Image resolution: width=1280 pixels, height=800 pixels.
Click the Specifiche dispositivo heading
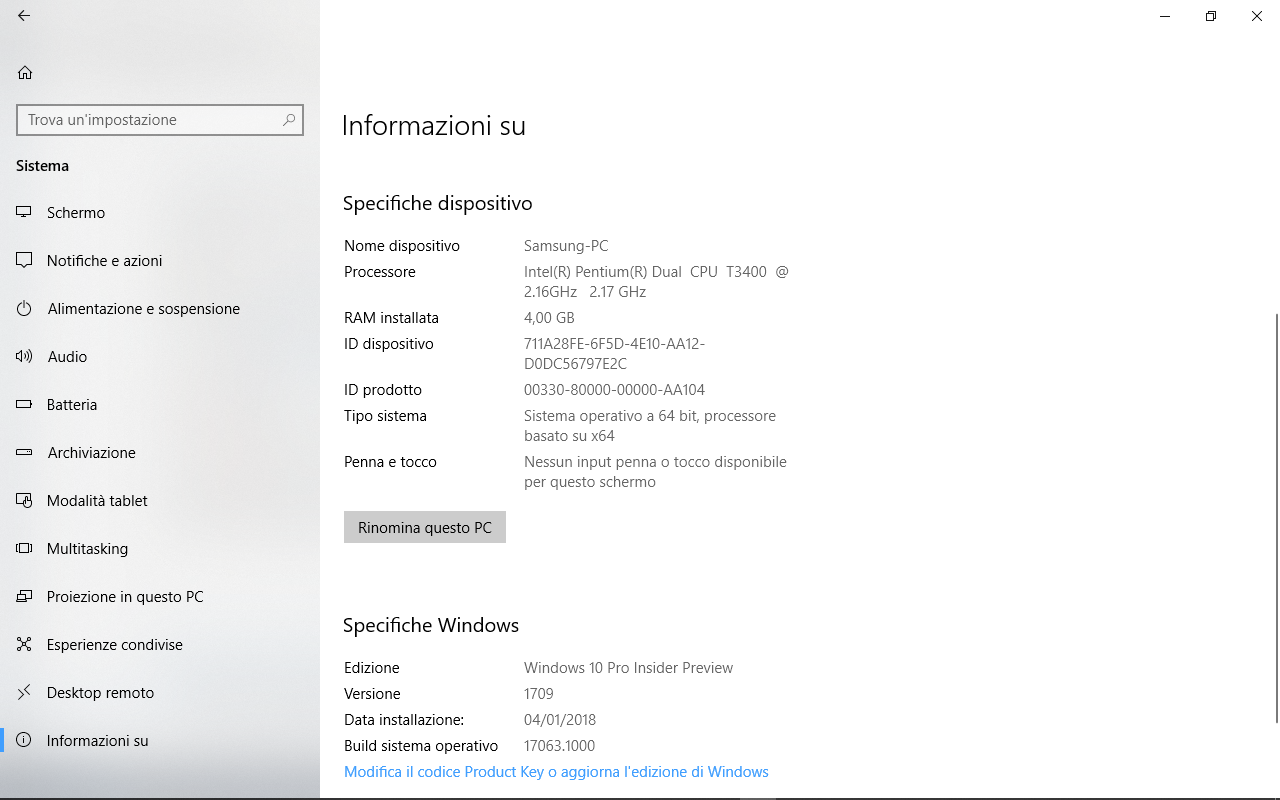437,204
